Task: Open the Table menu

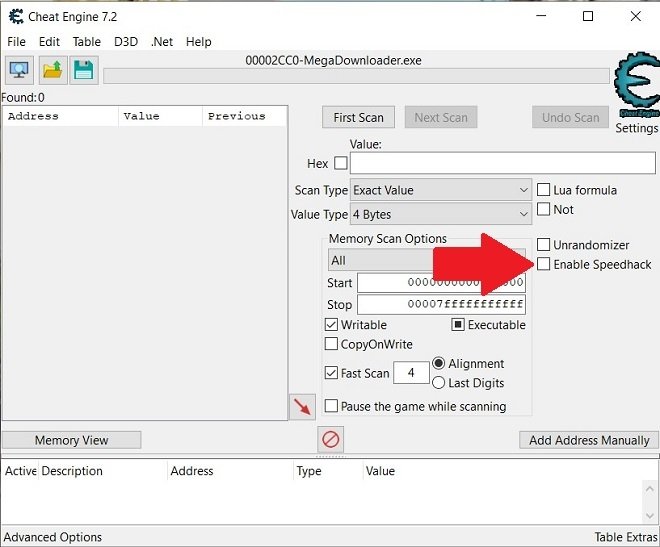Action: [87, 42]
